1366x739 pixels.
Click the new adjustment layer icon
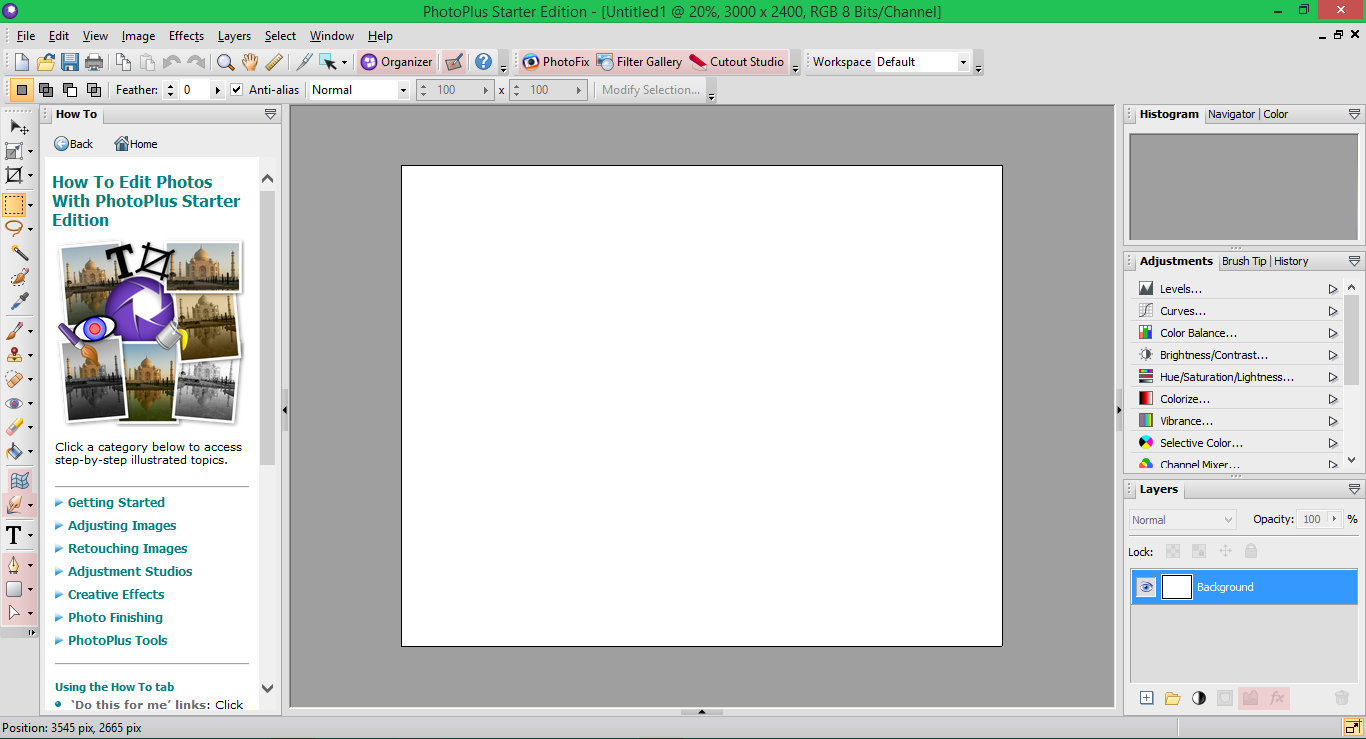point(1198,698)
